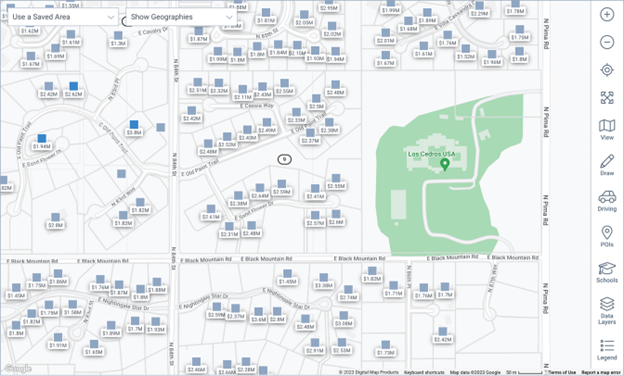Click the Los Cedros USA map pin
The width and height of the screenshot is (624, 376).
(445, 164)
